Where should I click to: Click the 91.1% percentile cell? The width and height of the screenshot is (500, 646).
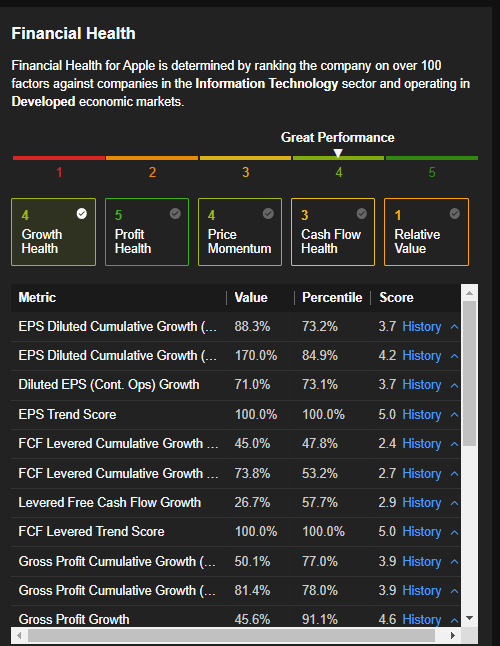click(x=320, y=619)
